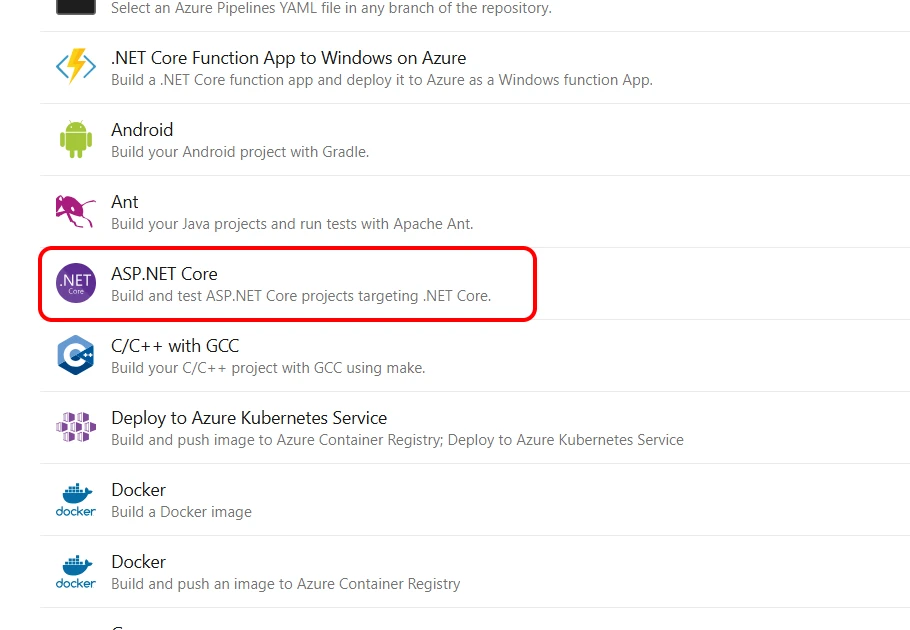910x630 pixels.
Task: Select the 'ASP.NET Core' template title
Action: coord(164,274)
